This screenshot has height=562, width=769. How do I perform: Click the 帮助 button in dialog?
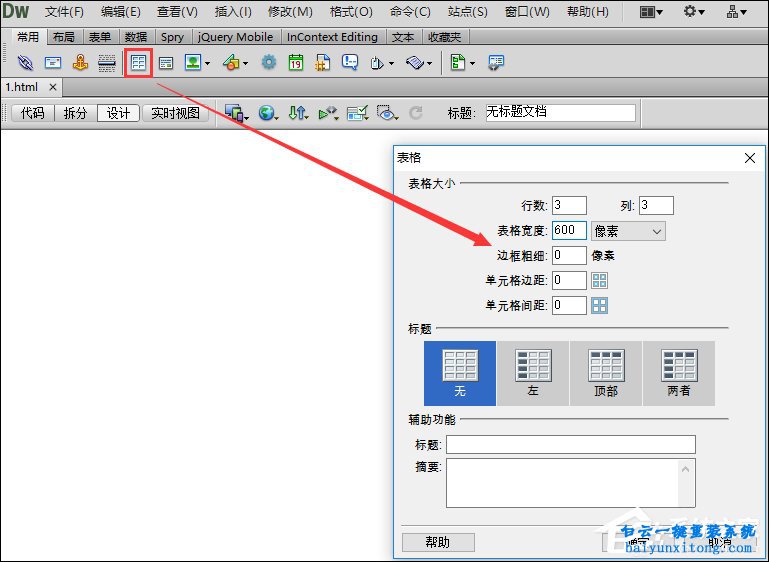point(438,542)
